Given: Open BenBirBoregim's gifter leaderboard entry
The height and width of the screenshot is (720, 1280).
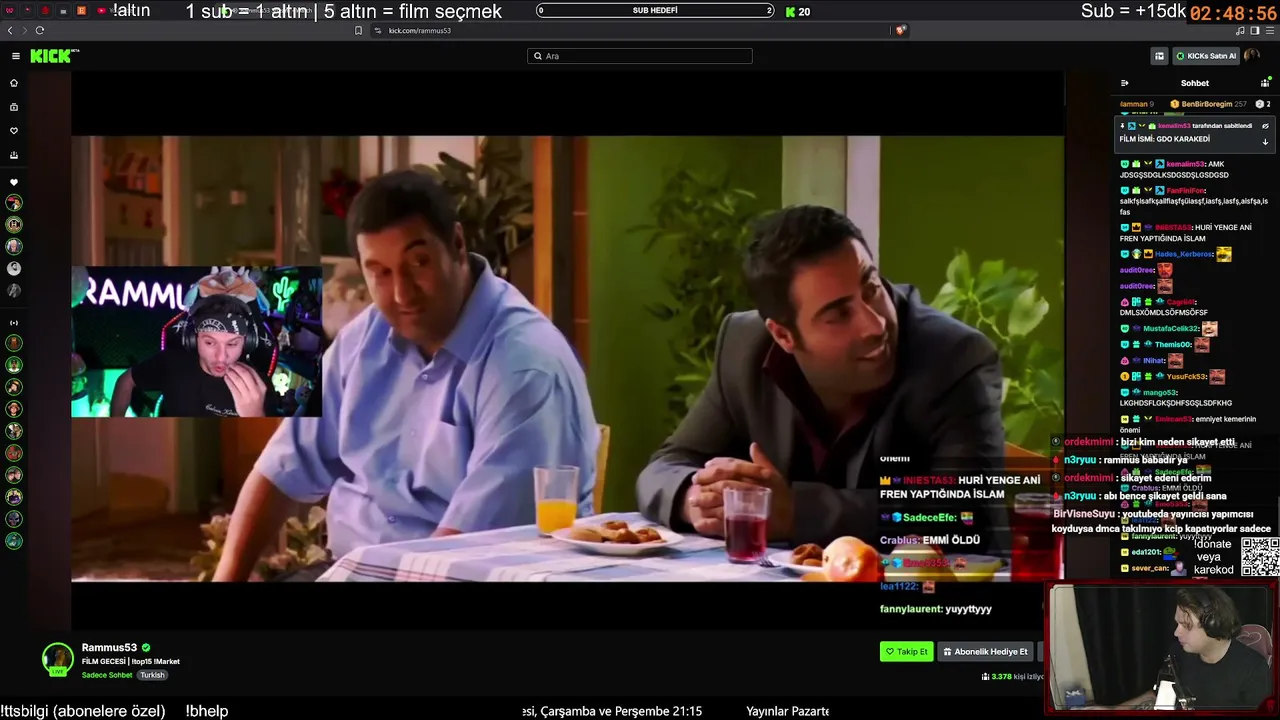Looking at the screenshot, I should pos(1209,104).
